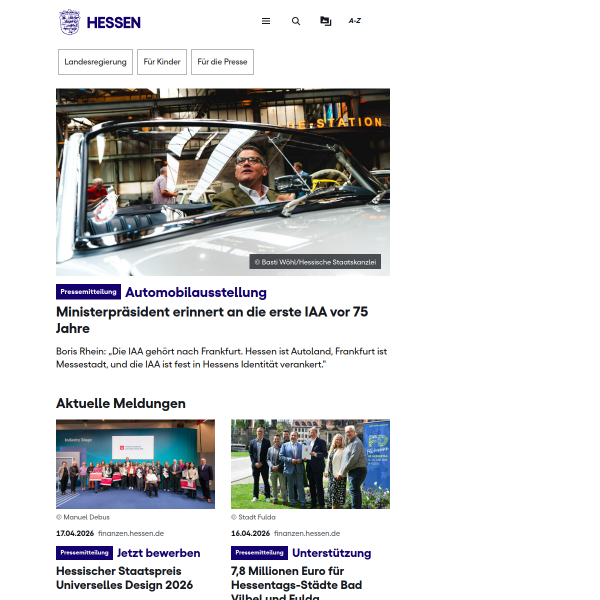This screenshot has width=600, height=600.
Task: Open the hero image of man in car
Action: pyautogui.click(x=223, y=182)
